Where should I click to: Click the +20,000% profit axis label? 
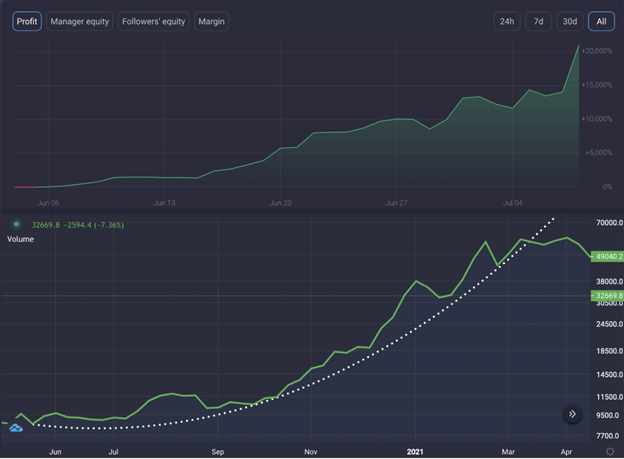[x=598, y=50]
